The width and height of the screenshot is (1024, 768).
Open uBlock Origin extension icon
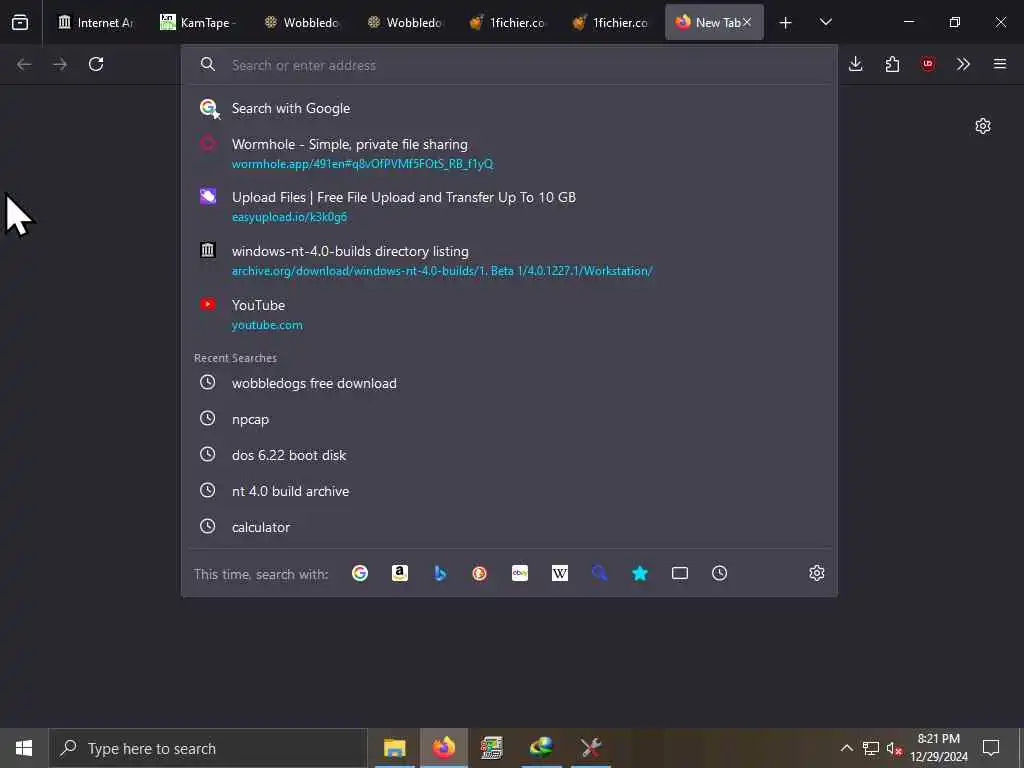click(928, 64)
